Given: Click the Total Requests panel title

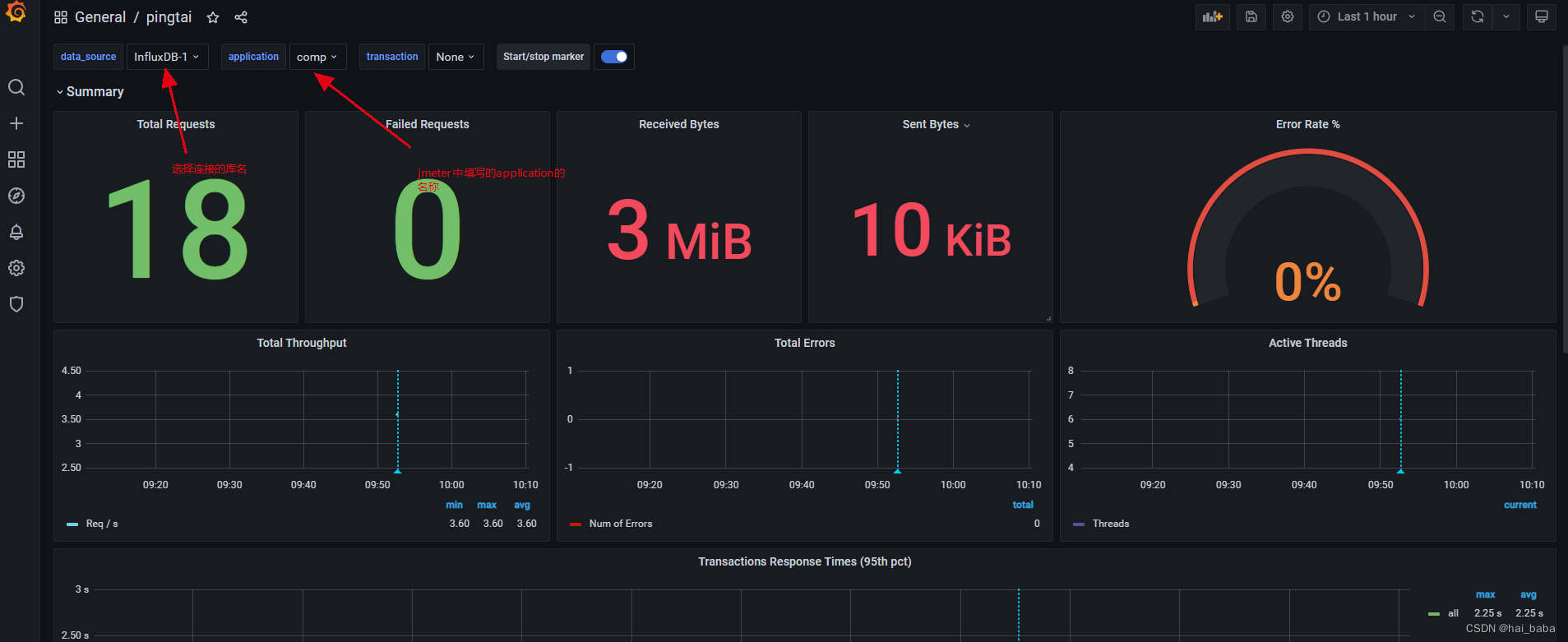Looking at the screenshot, I should 176,124.
